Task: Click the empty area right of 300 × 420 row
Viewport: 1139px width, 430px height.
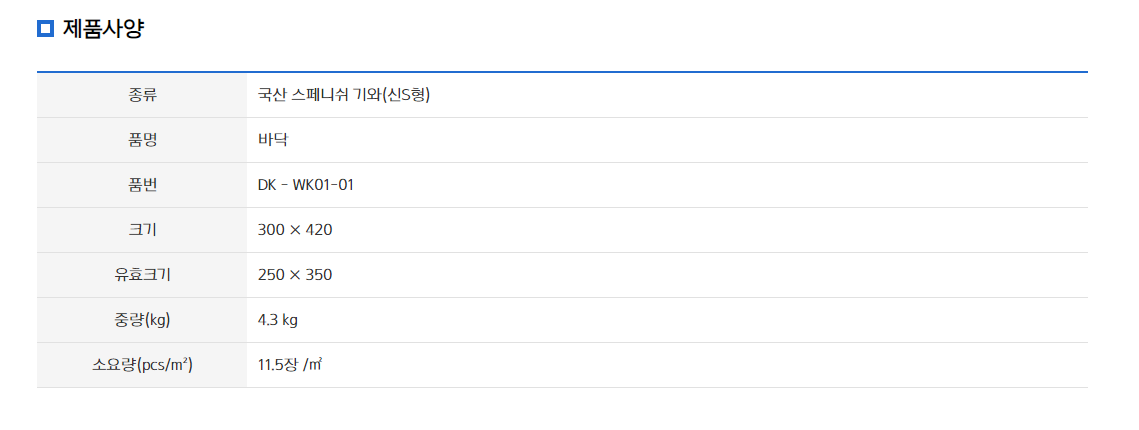Action: [710, 230]
